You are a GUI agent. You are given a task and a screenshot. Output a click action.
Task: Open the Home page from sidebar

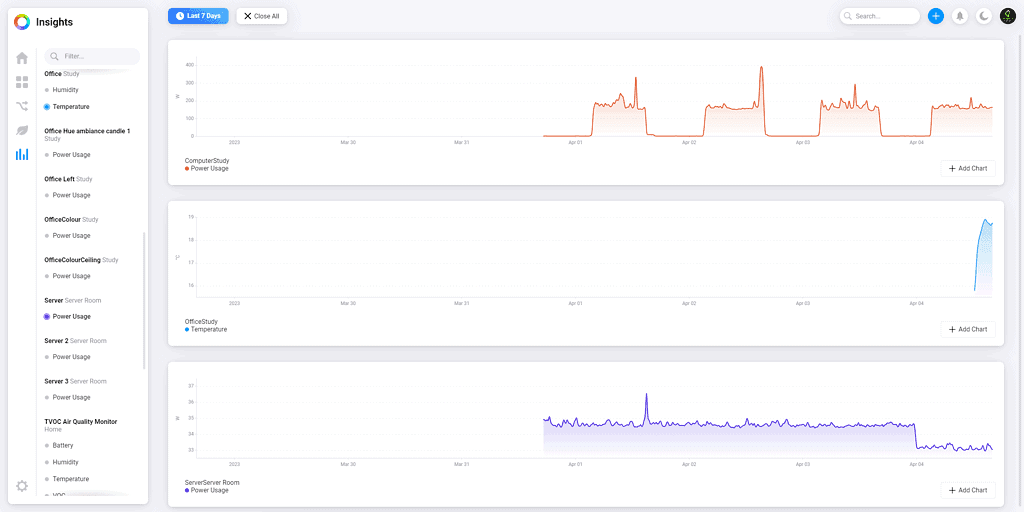tap(22, 58)
